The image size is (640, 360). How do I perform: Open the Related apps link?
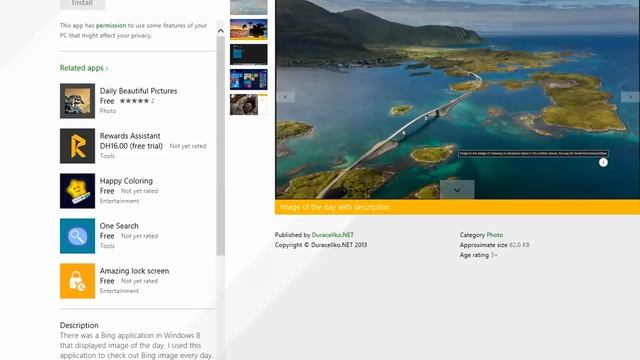tap(84, 68)
